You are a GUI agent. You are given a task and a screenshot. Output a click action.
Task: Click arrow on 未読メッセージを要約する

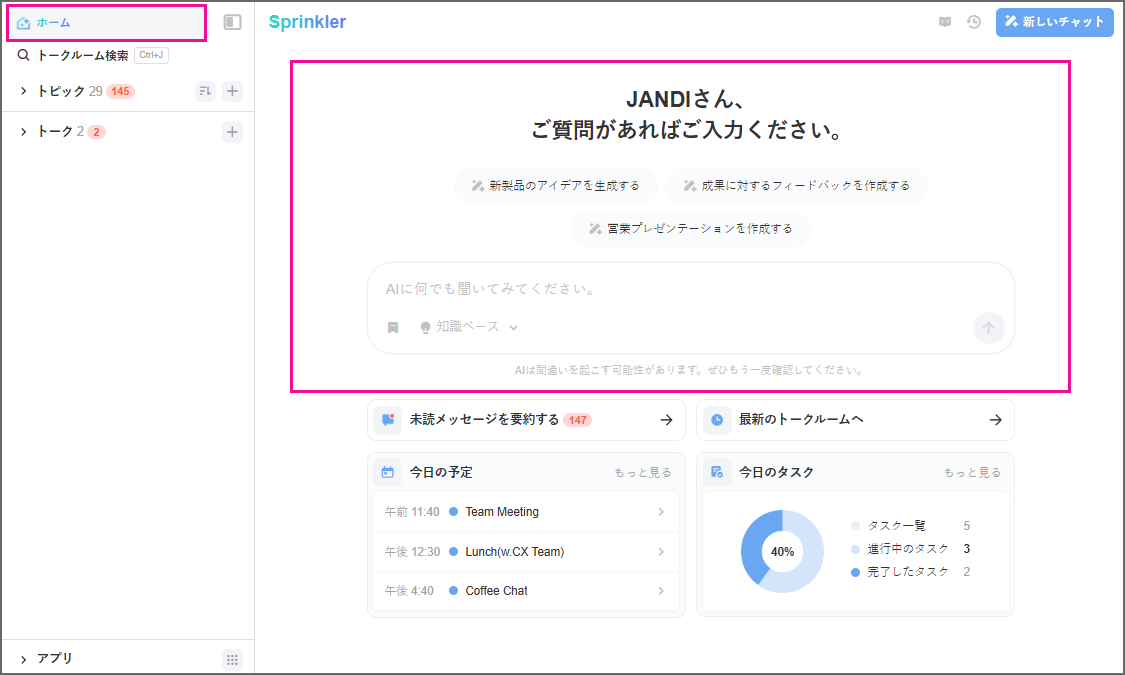[x=666, y=420]
